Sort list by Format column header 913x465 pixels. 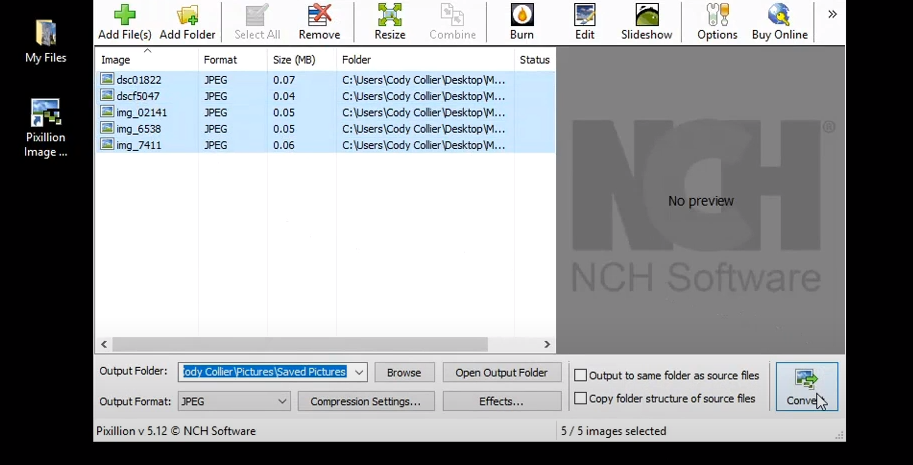[233, 59]
